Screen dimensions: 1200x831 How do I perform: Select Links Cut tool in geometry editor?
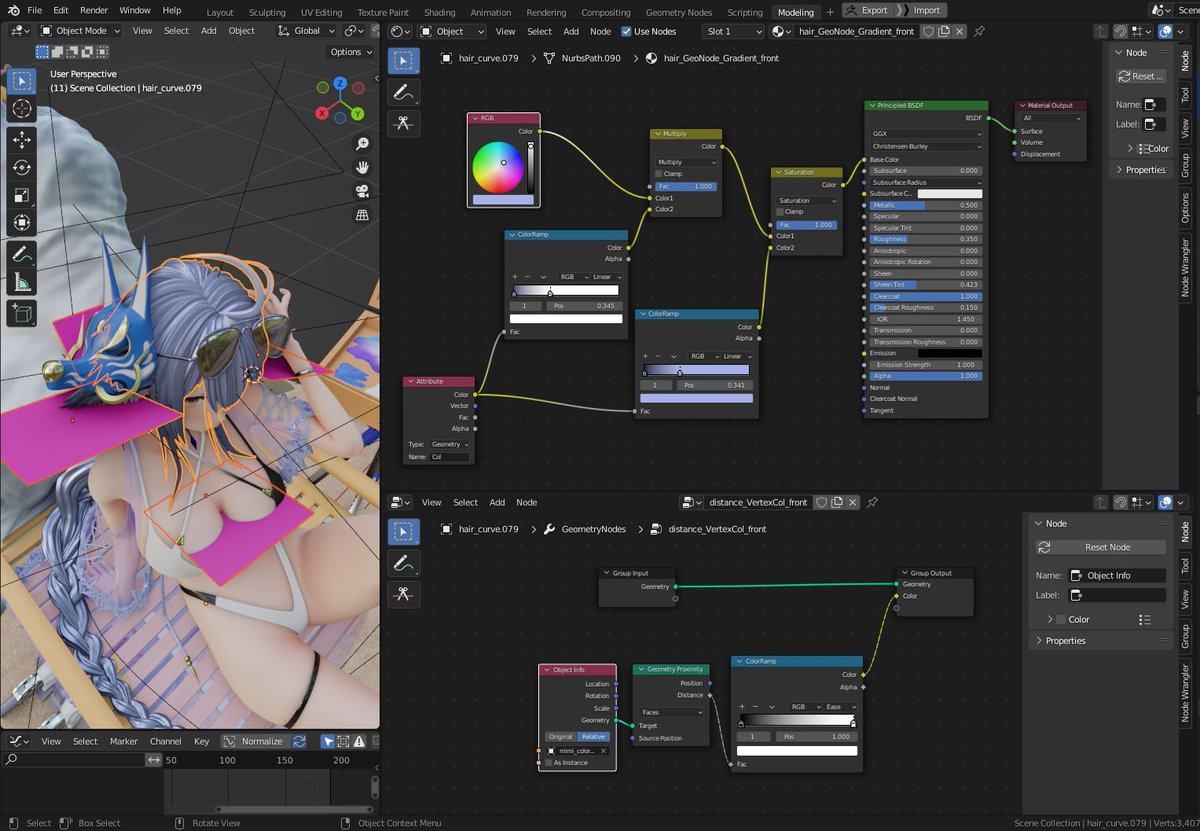click(403, 594)
